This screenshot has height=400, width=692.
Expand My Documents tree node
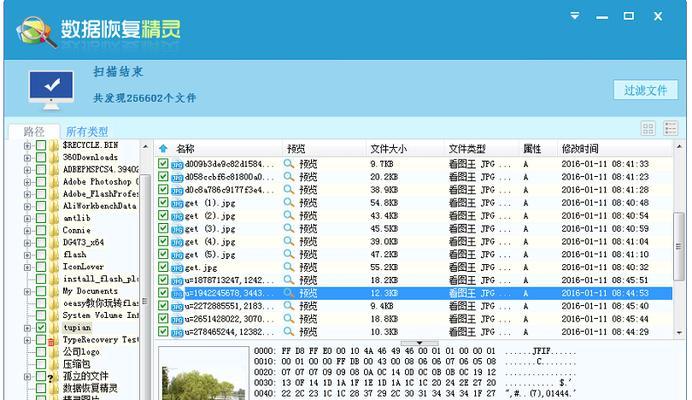(27, 291)
